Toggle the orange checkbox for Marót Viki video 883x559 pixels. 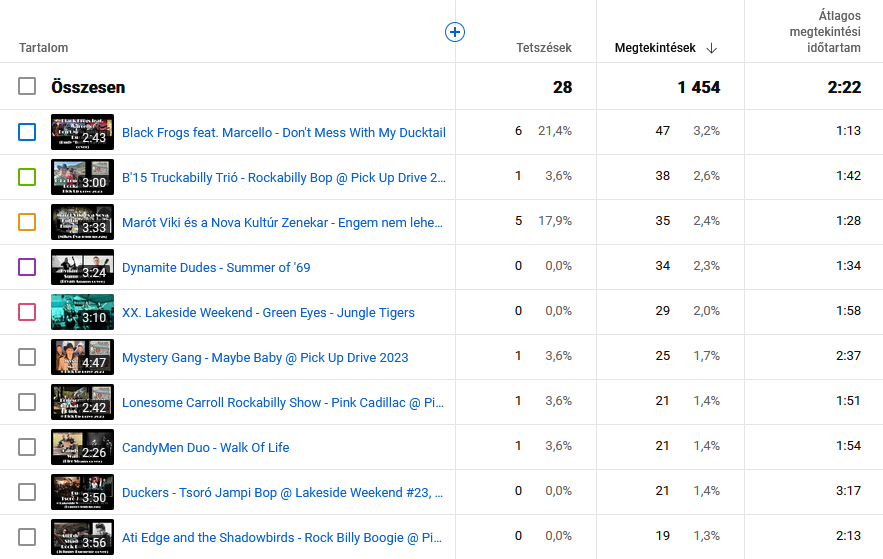tap(27, 222)
